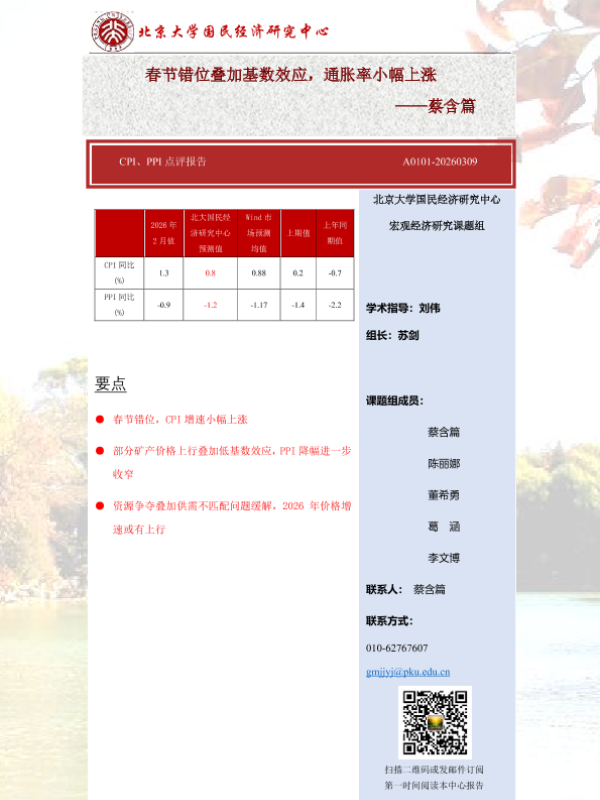The image size is (600, 800).
Task: Click the red 0.8 CPI forecast value
Action: 210,273
